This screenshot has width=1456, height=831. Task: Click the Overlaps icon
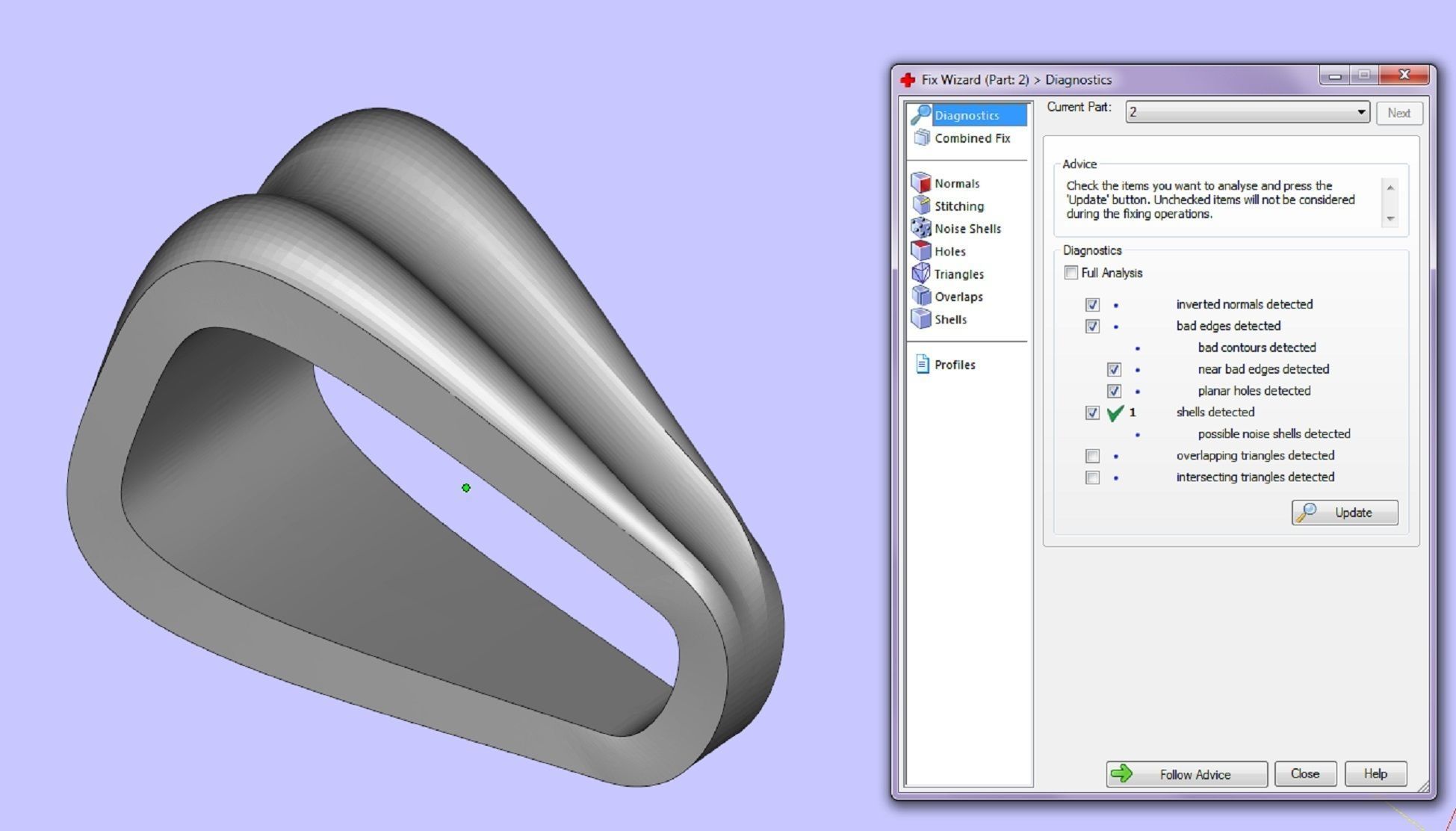(x=921, y=296)
